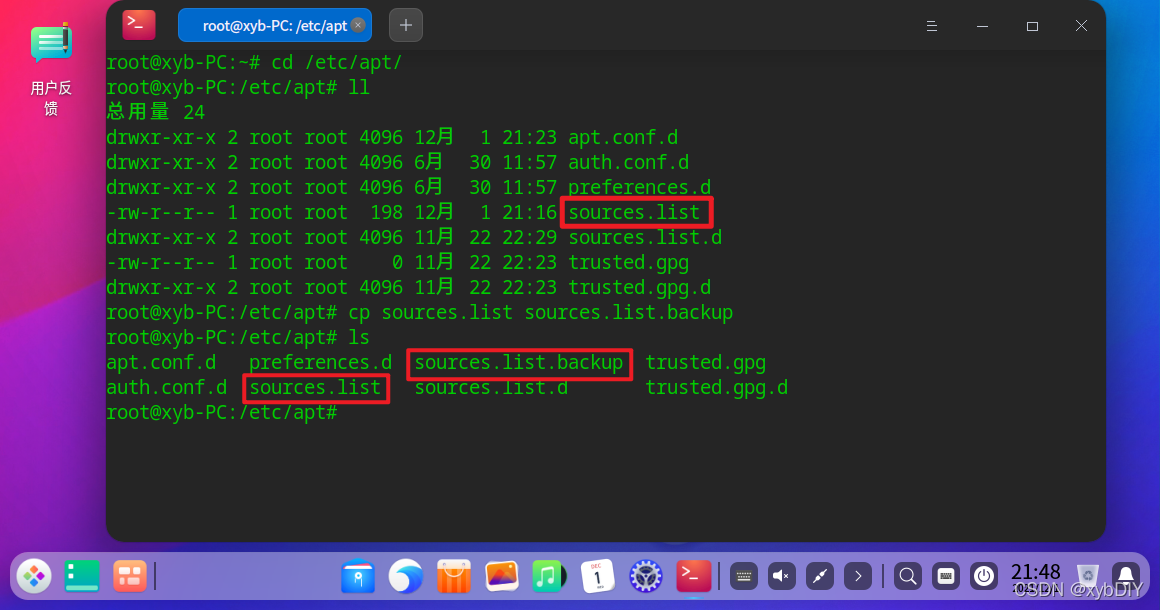Click apt.conf.d in the ll listing
Viewport: 1160px width, 610px height.
tap(623, 138)
